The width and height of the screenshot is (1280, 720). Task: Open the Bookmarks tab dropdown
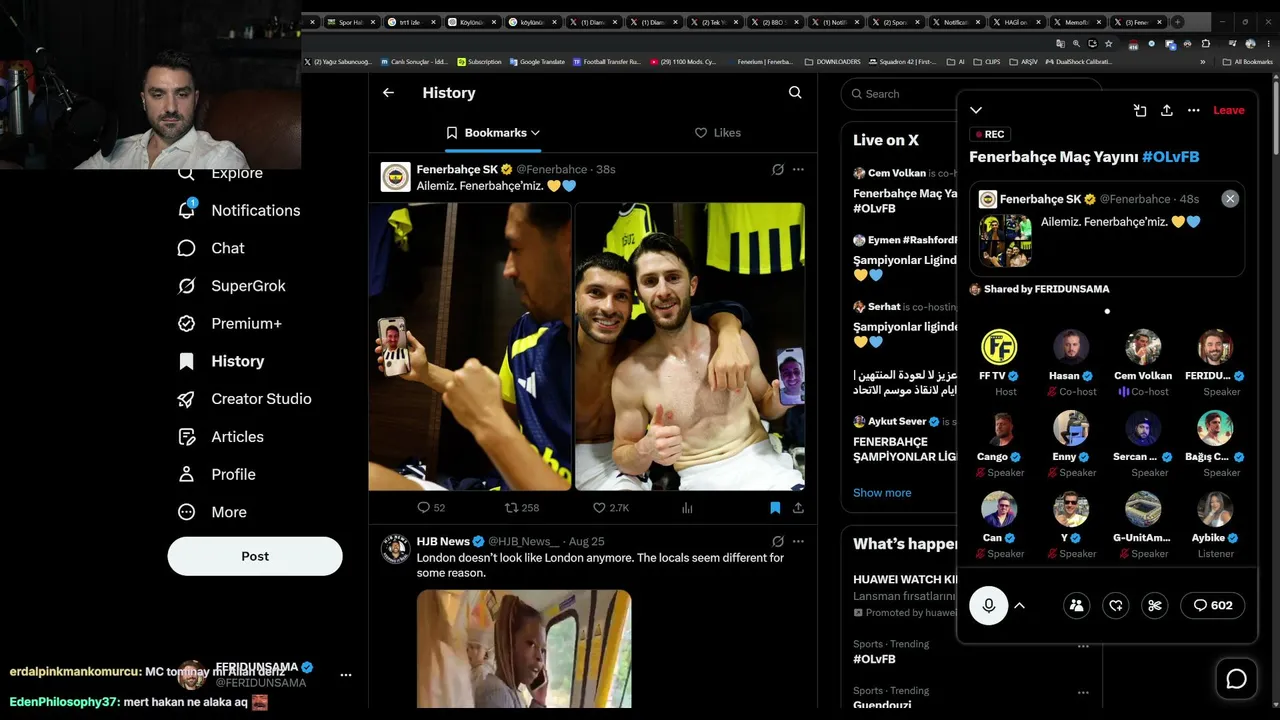[x=493, y=133]
